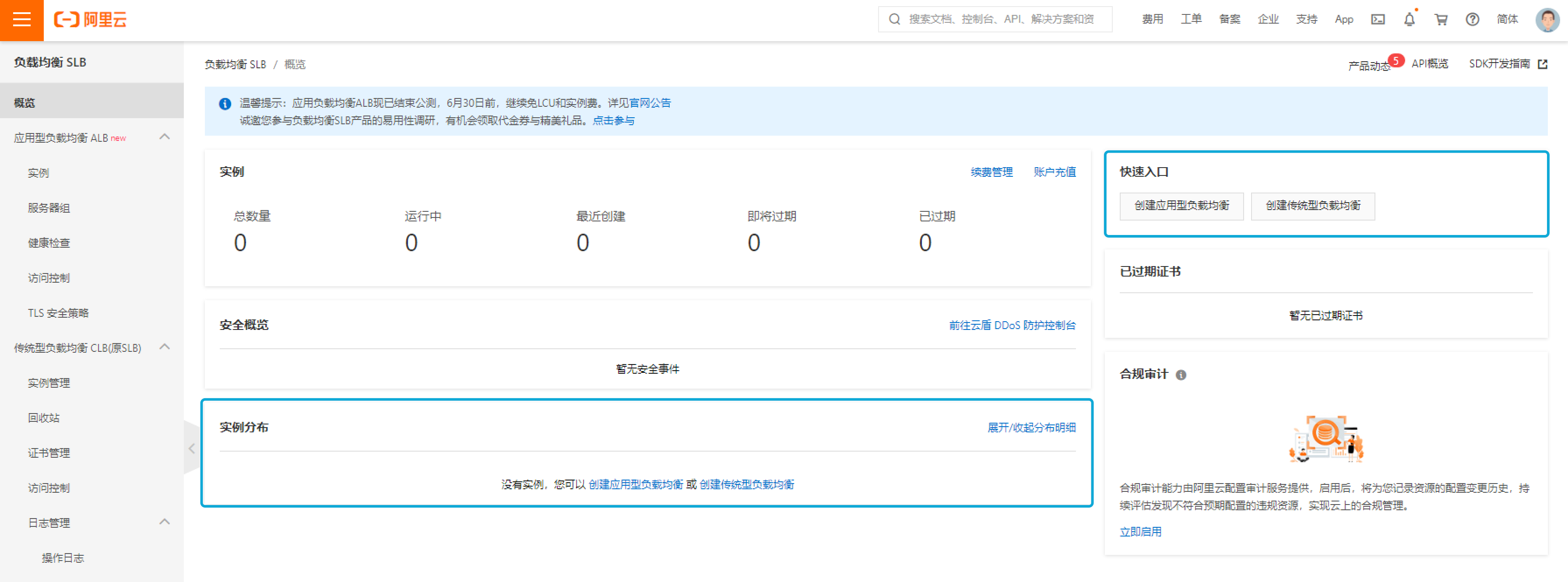Screen dimensions: 1568x582
Task: Open 产品动态 with the red badge
Action: click(1370, 65)
